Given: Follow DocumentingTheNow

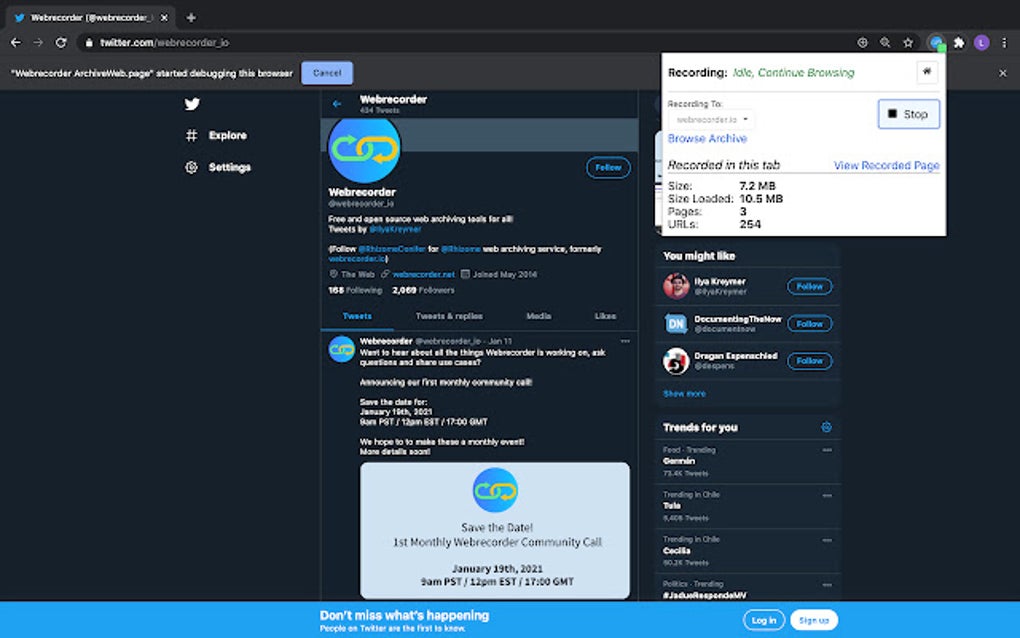Looking at the screenshot, I should (x=809, y=323).
